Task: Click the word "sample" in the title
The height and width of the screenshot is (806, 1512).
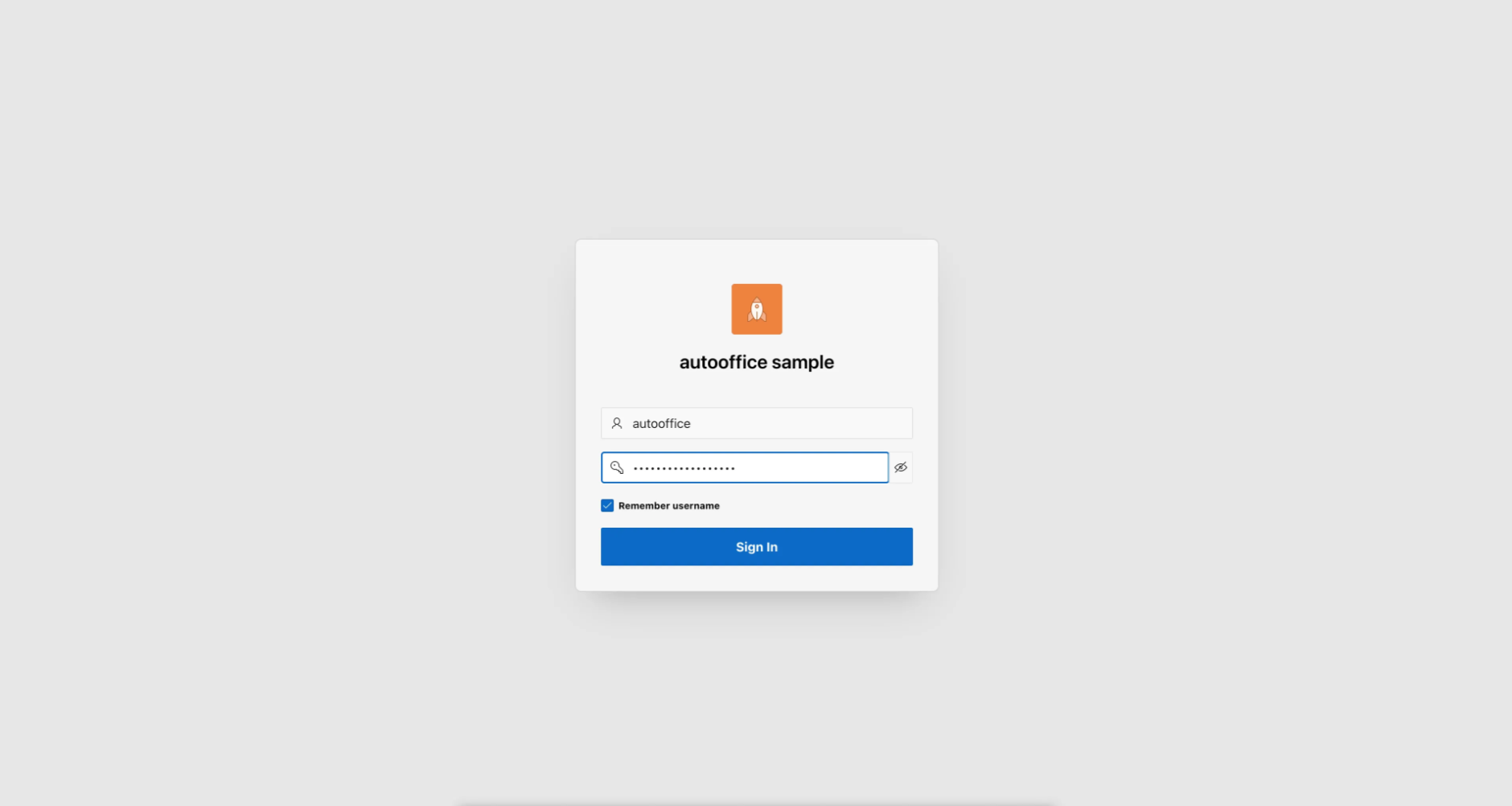Action: pyautogui.click(x=803, y=363)
